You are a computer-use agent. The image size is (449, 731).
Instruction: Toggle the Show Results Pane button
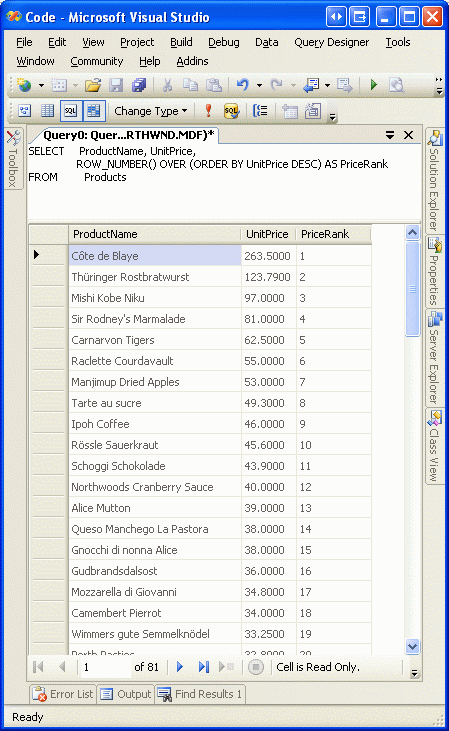[x=94, y=111]
